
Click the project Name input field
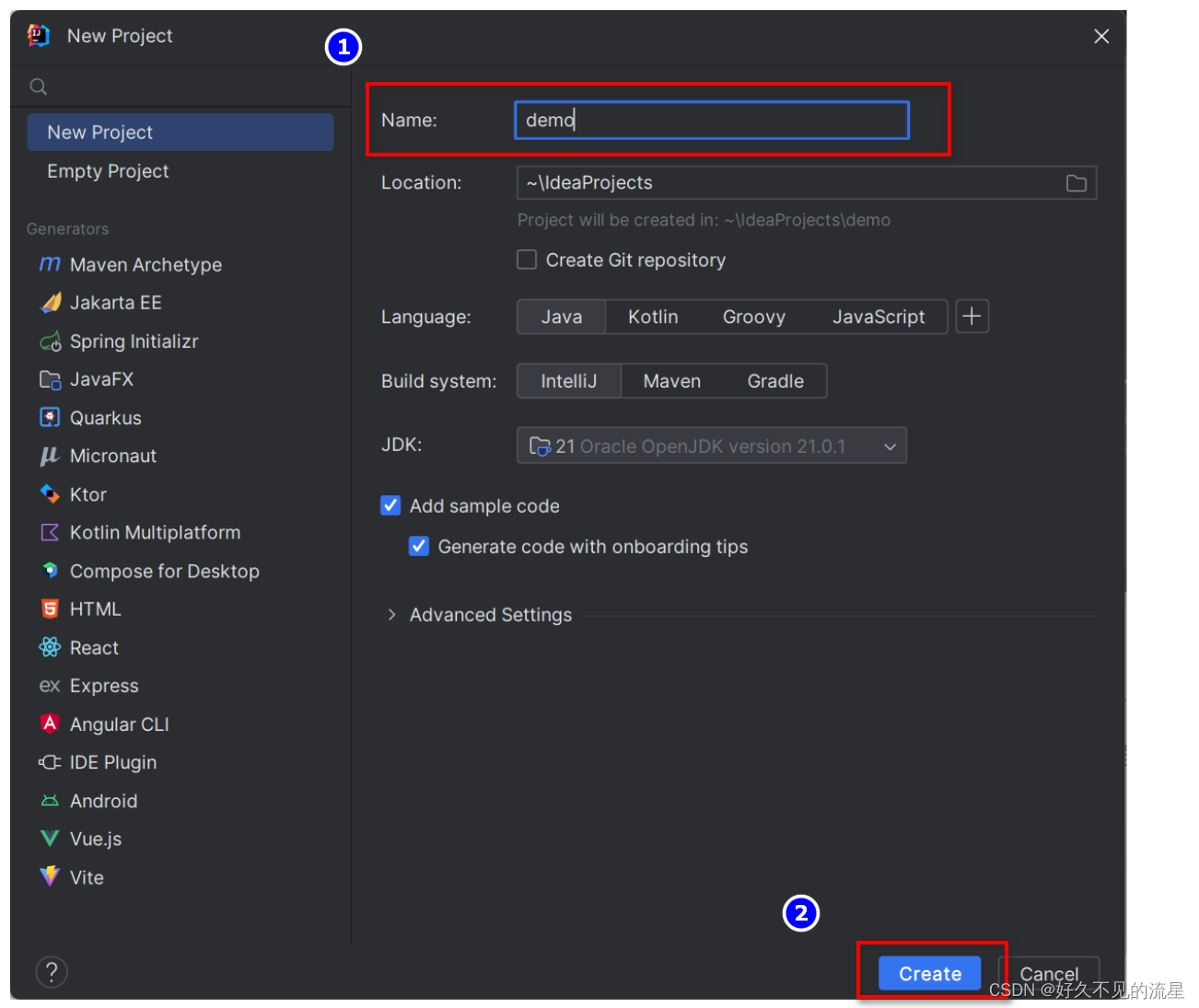pos(712,121)
